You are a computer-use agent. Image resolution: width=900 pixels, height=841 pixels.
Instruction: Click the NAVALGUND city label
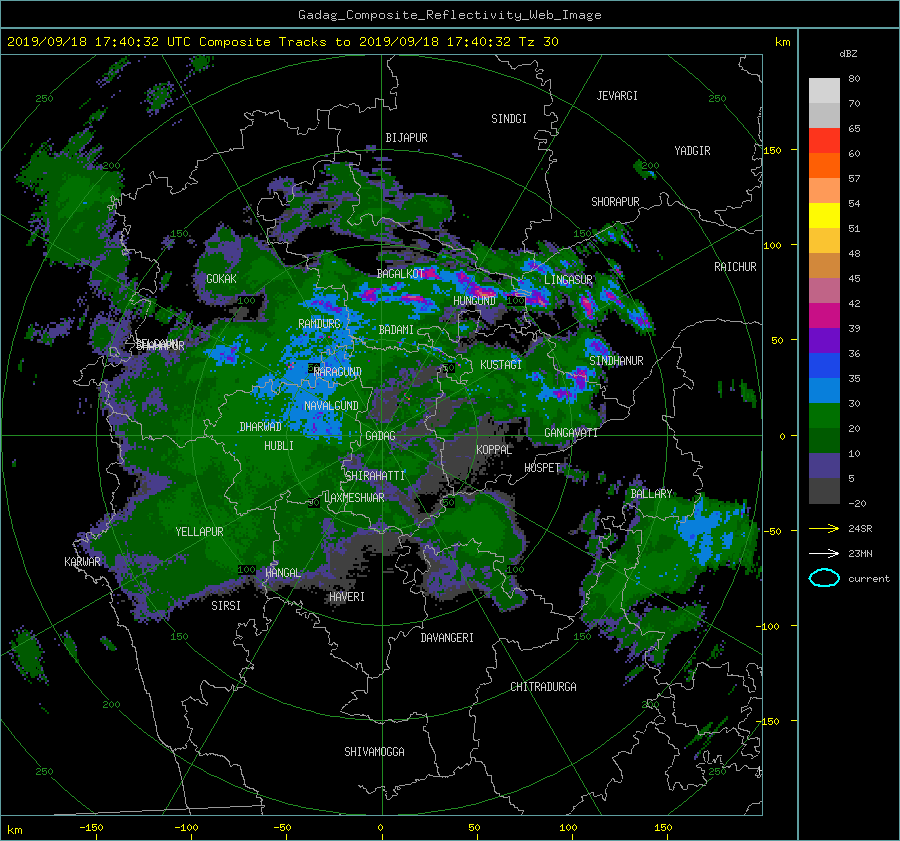[x=331, y=406]
